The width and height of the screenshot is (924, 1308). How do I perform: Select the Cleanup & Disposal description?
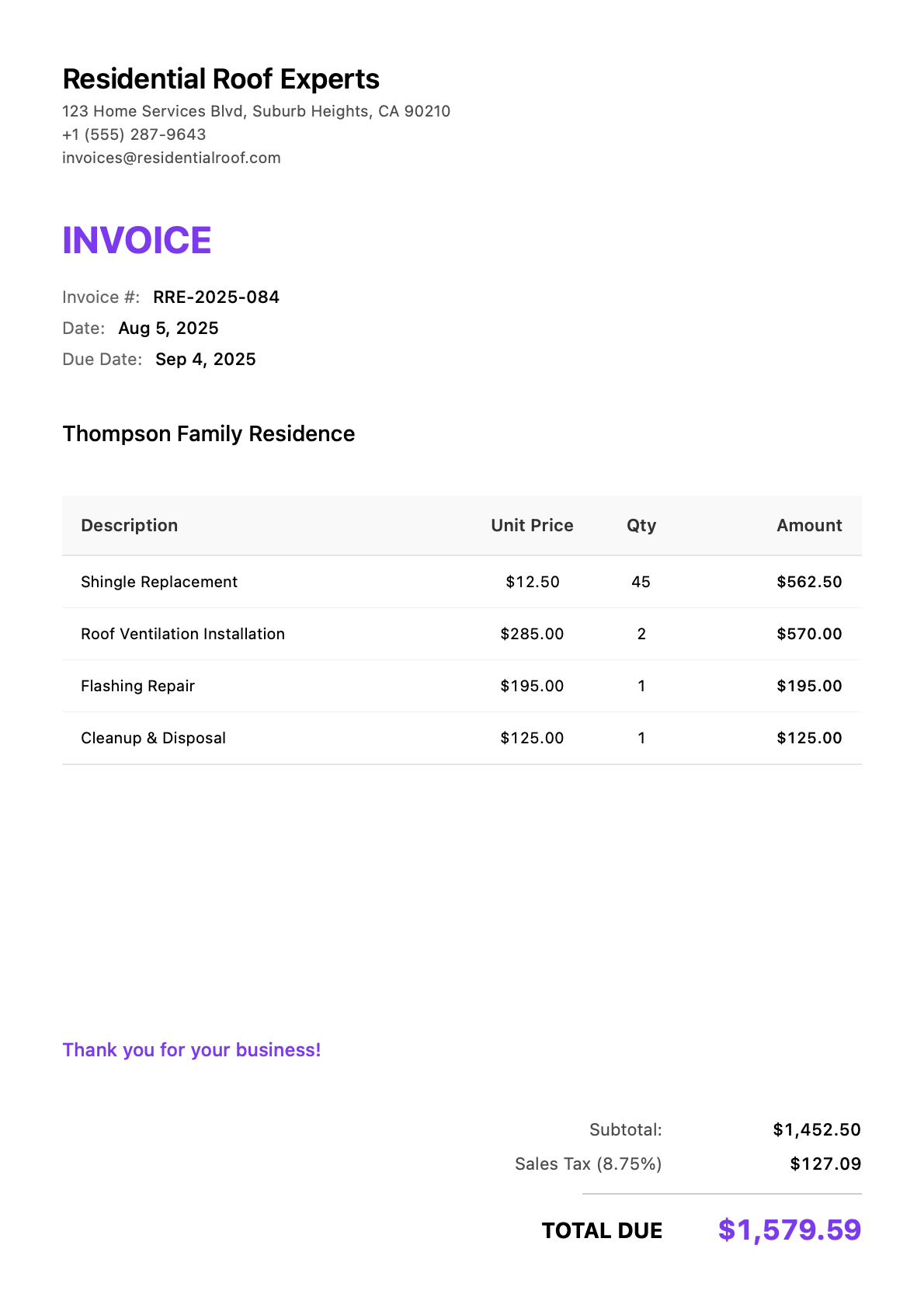153,738
